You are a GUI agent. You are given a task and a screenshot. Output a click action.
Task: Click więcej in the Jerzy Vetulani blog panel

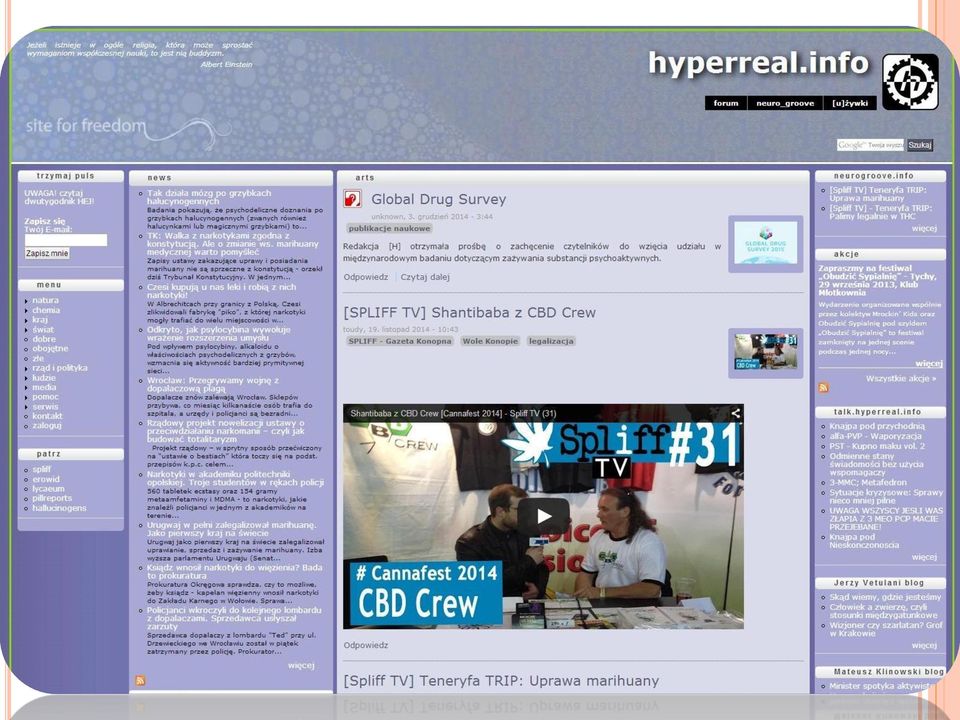pos(924,645)
